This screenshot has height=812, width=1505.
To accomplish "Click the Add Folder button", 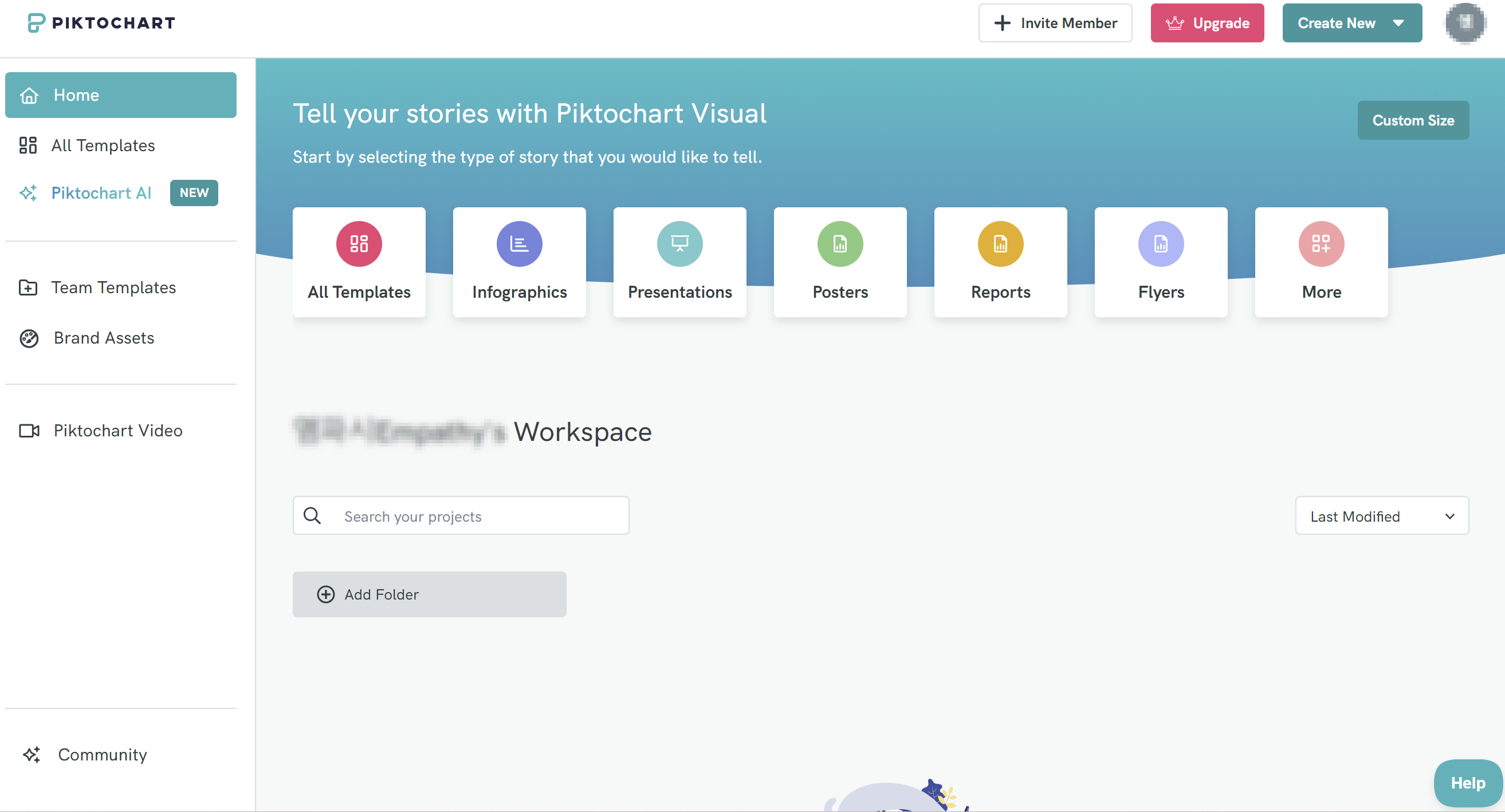I will click(x=429, y=594).
